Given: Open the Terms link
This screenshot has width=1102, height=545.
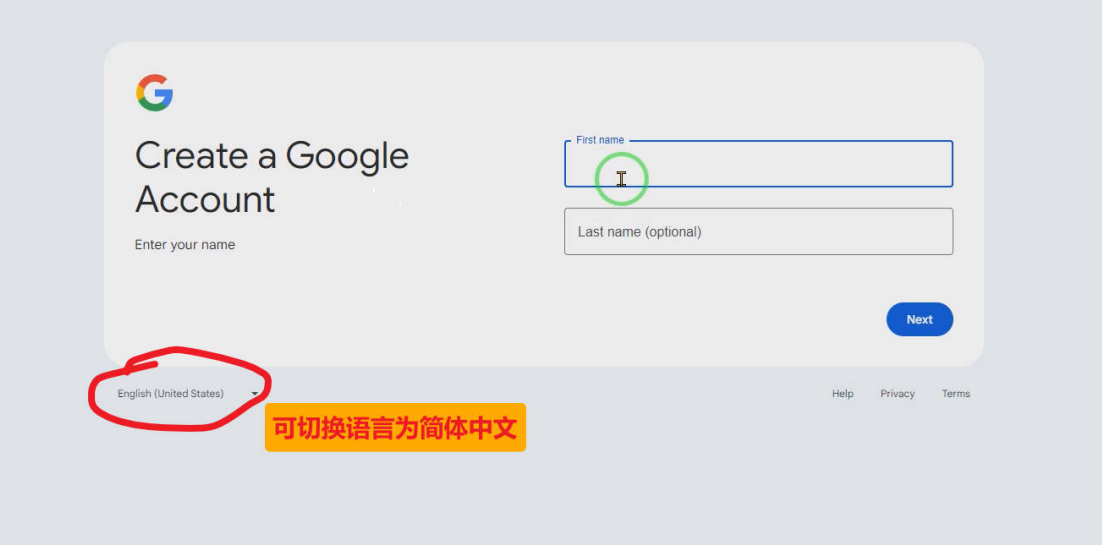Looking at the screenshot, I should pyautogui.click(x=956, y=394).
